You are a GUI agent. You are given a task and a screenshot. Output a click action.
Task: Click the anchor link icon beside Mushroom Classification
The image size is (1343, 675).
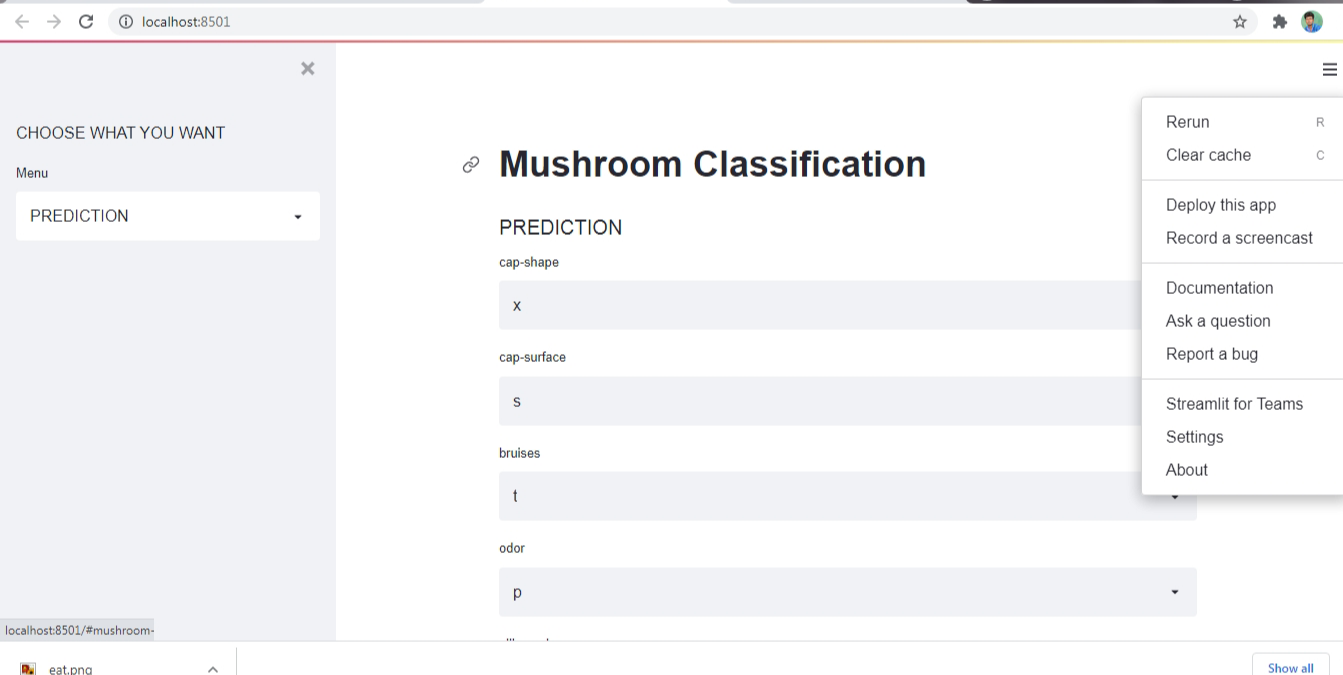(470, 164)
